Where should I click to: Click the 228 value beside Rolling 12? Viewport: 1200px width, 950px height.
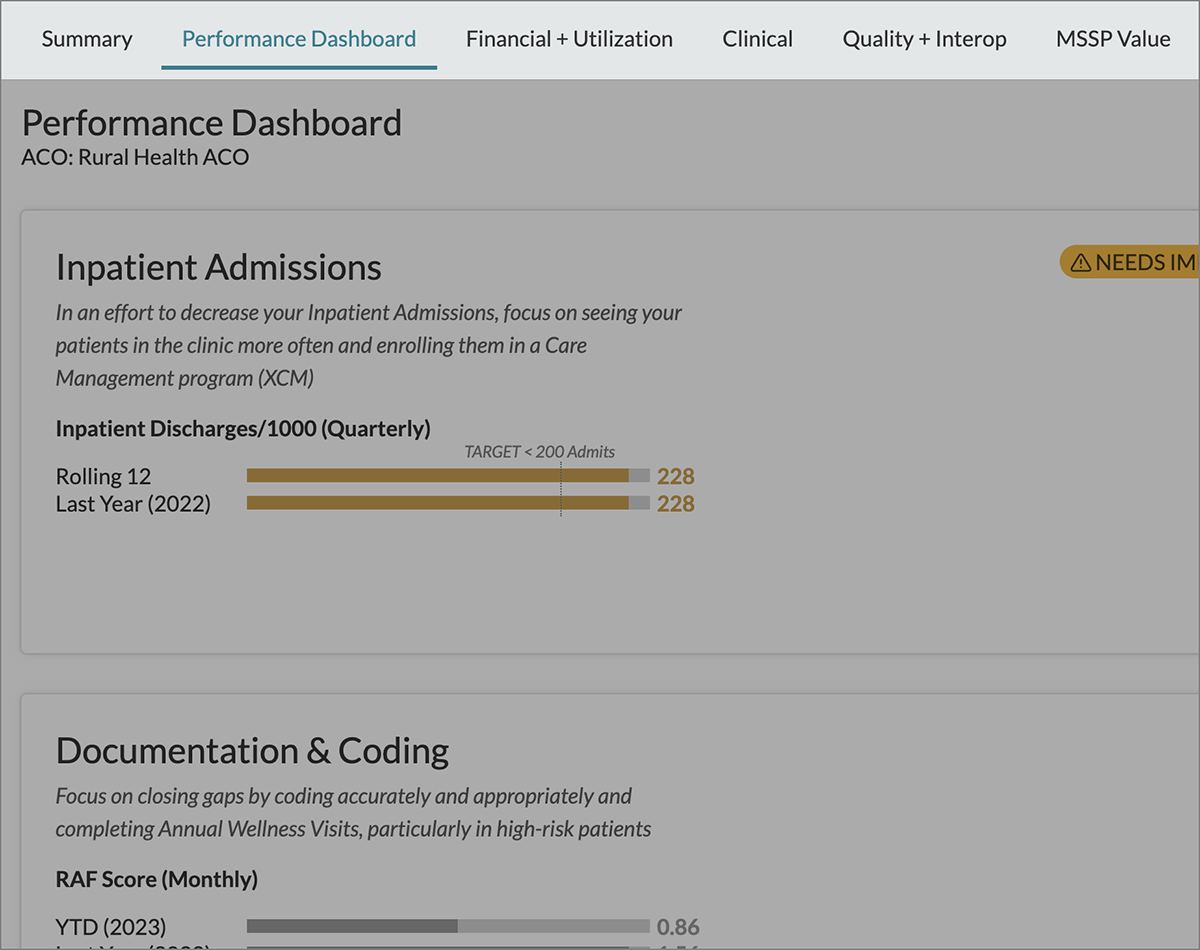675,476
